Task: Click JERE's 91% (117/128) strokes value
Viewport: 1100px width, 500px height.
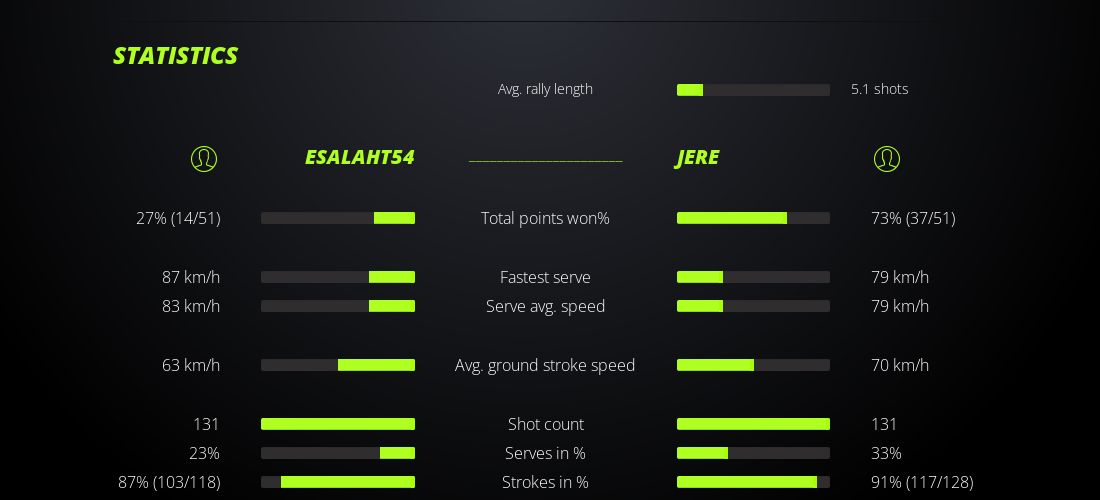Action: tap(922, 482)
